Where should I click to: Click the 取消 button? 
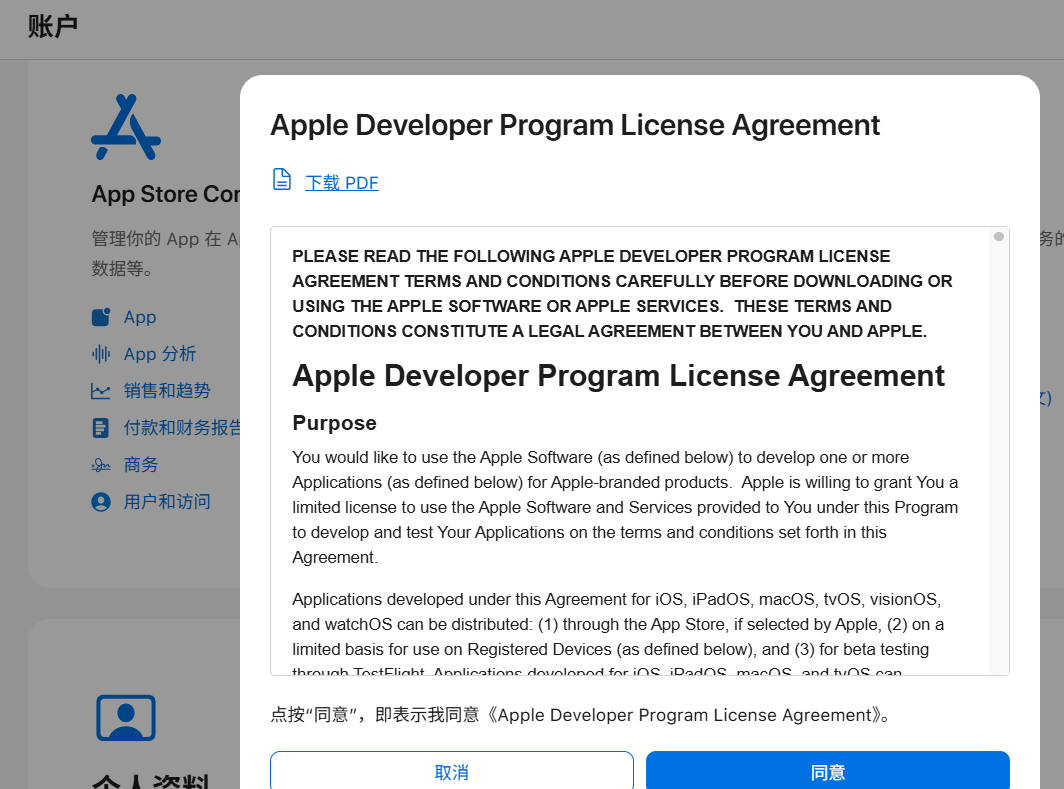[x=452, y=771]
